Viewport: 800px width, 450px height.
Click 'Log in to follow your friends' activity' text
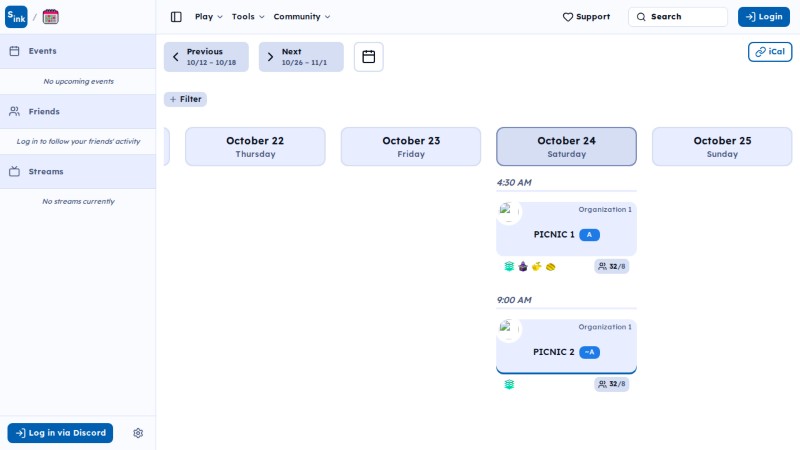79,141
